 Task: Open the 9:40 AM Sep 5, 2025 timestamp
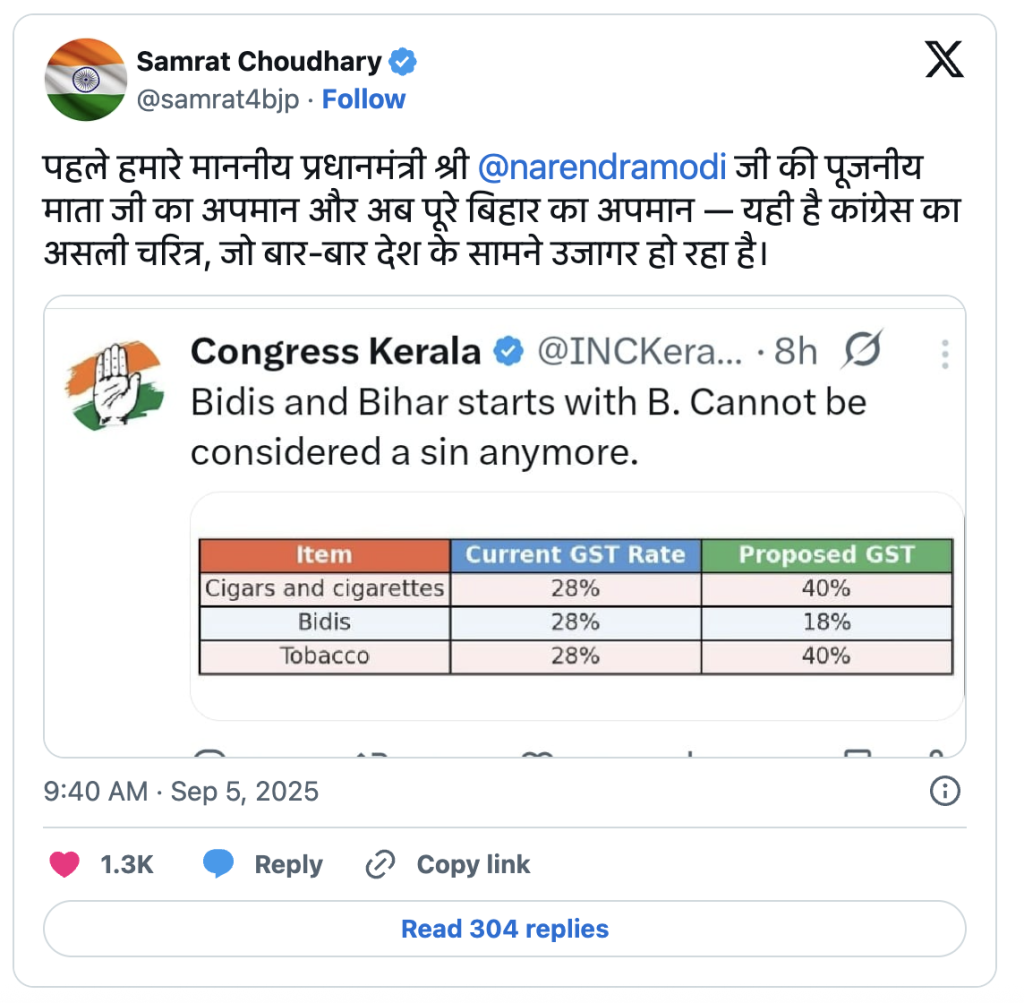pos(181,792)
